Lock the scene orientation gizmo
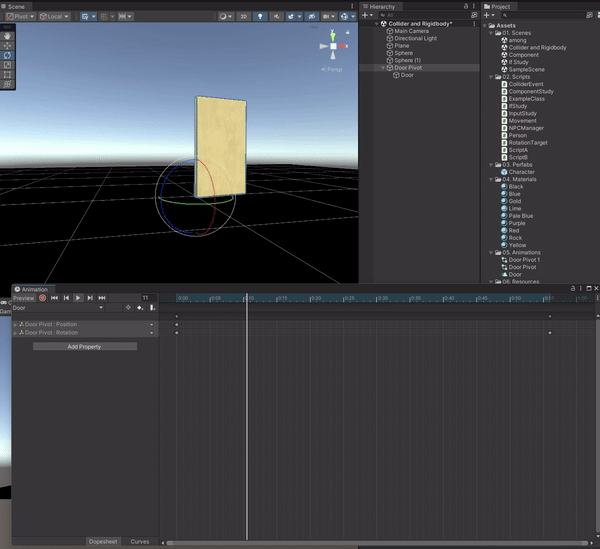Image resolution: width=600 pixels, height=549 pixels. (347, 33)
